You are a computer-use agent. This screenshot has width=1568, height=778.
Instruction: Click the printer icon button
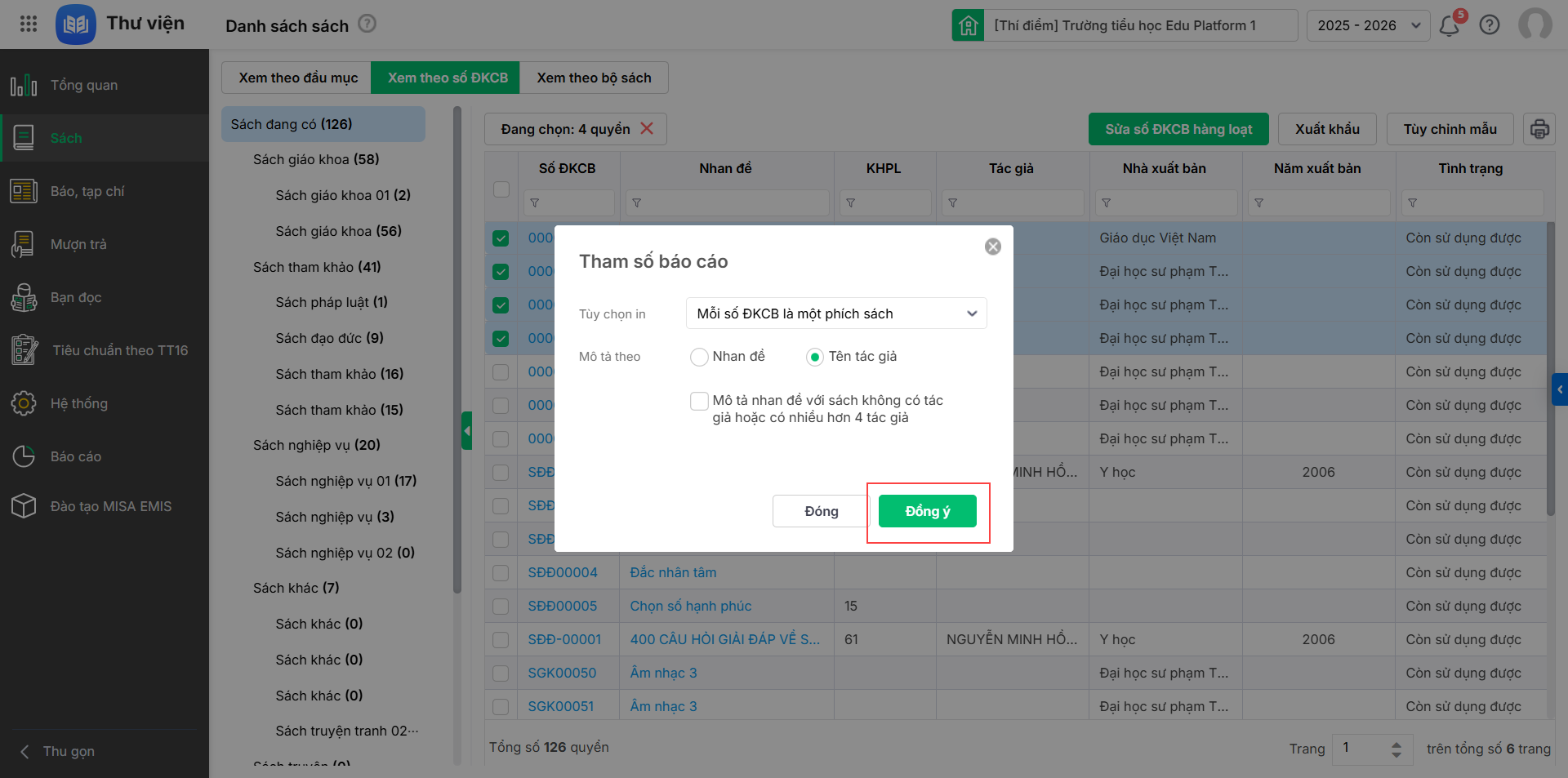[x=1539, y=129]
